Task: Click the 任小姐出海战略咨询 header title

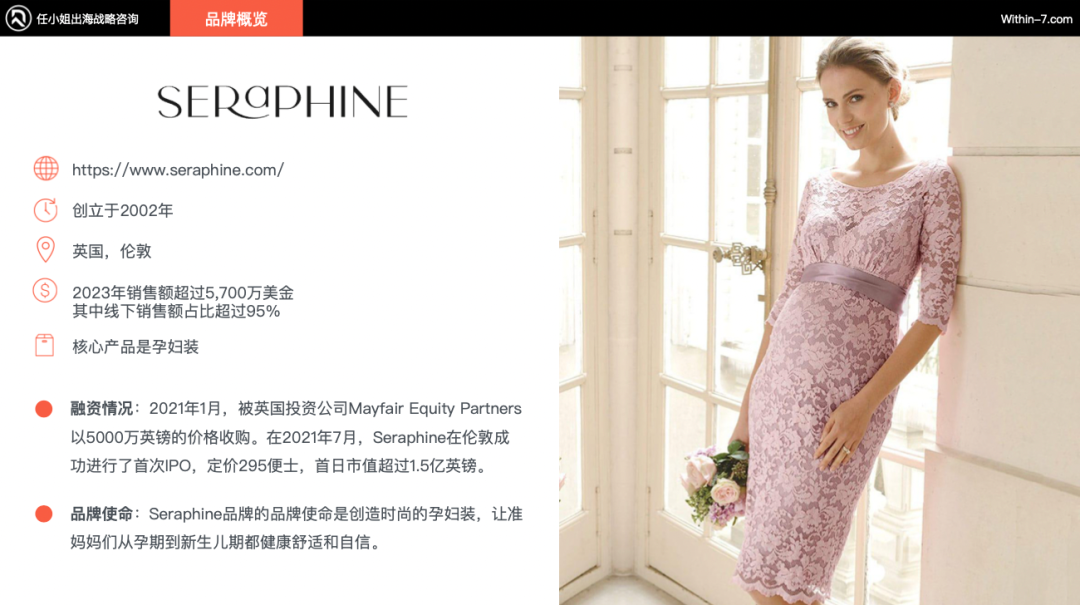Action: (x=87, y=19)
